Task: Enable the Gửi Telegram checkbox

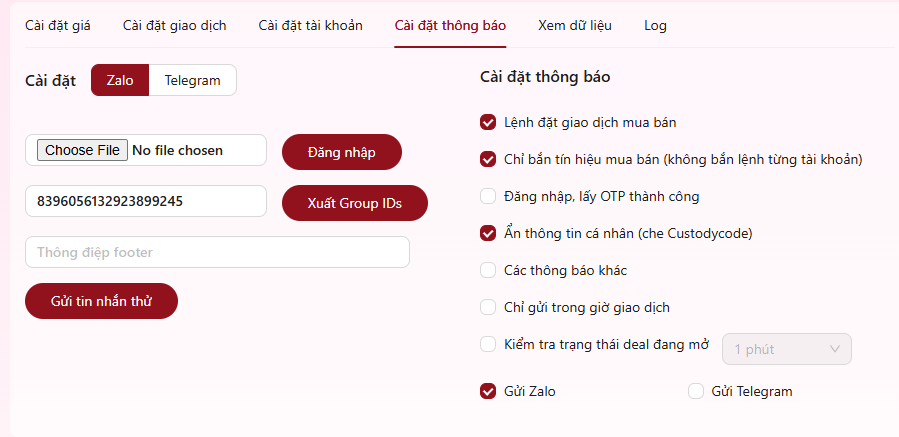Action: coord(696,392)
